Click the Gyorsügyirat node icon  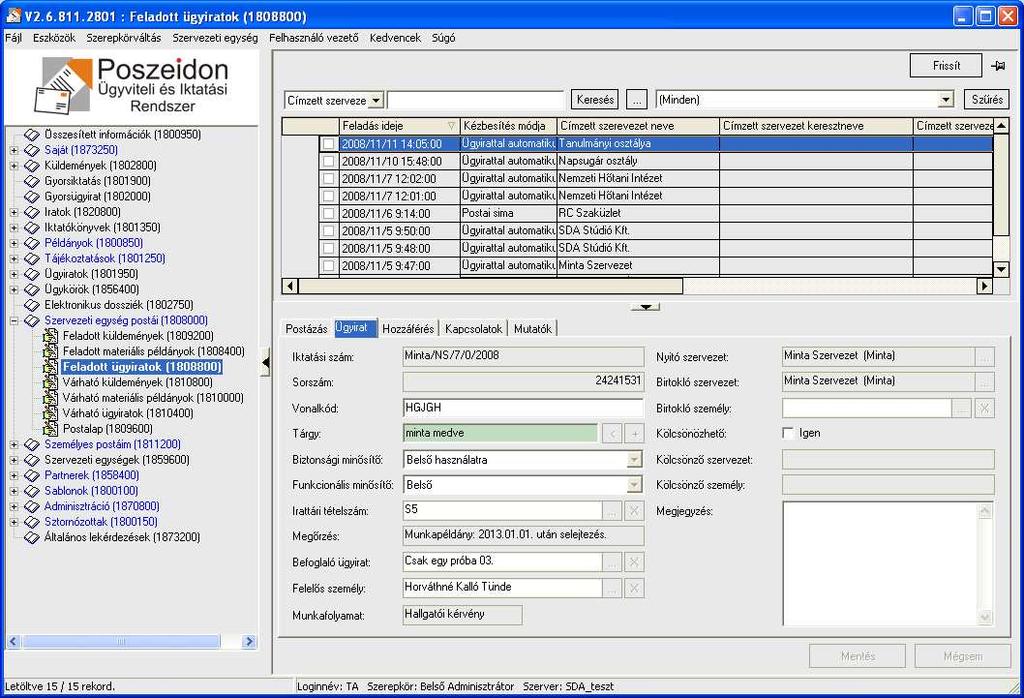point(31,197)
